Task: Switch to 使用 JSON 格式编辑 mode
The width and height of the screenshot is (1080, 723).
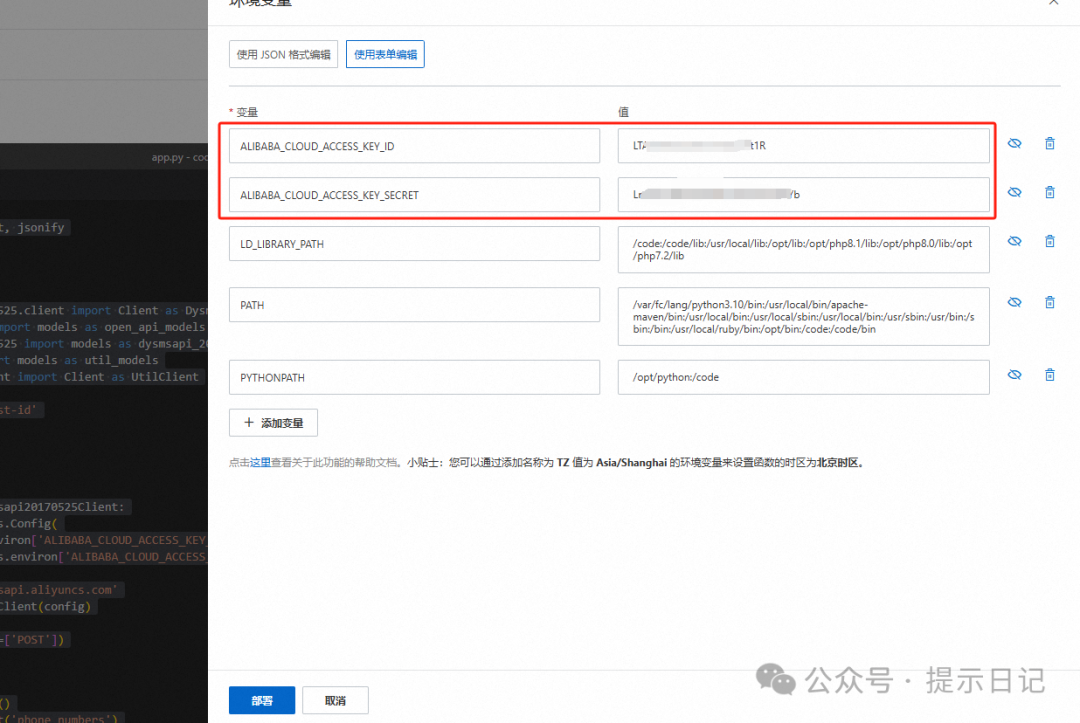Action: (283, 55)
